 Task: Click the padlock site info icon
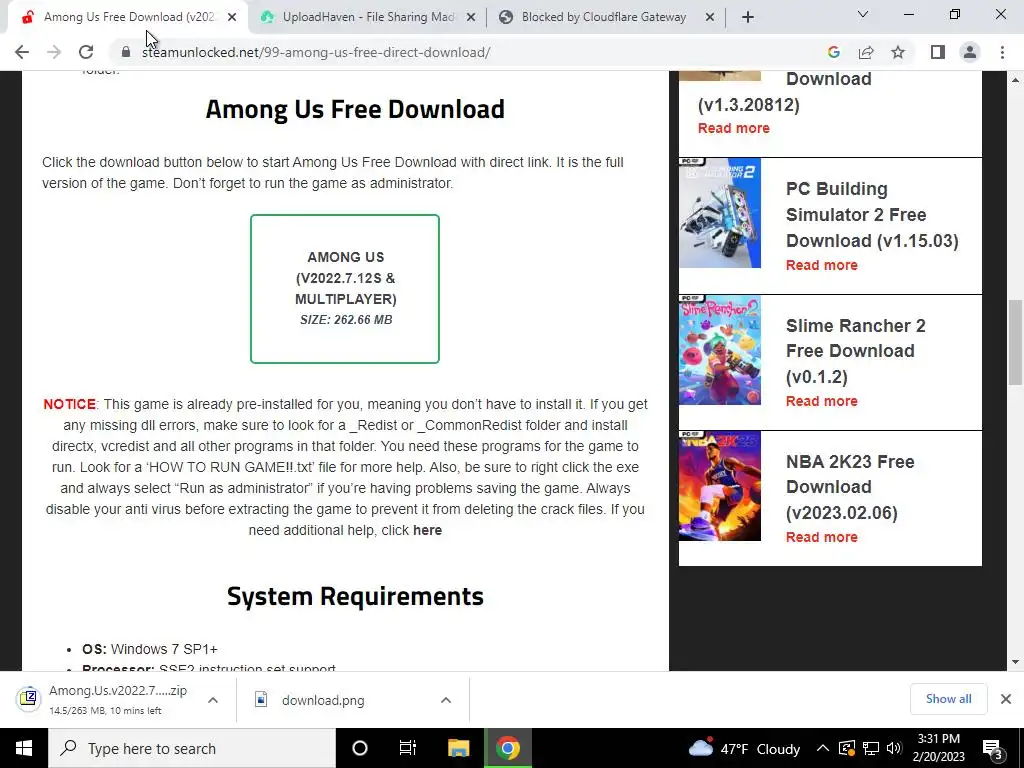pos(126,52)
